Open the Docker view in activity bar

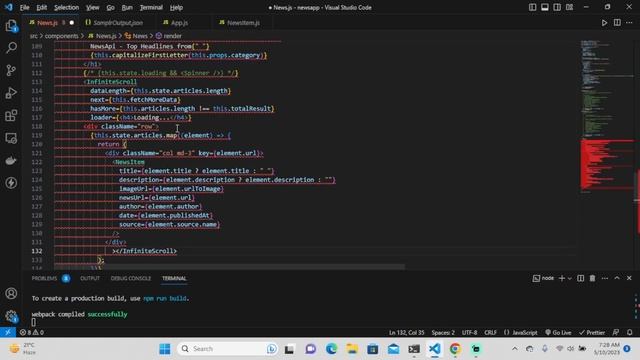11,160
